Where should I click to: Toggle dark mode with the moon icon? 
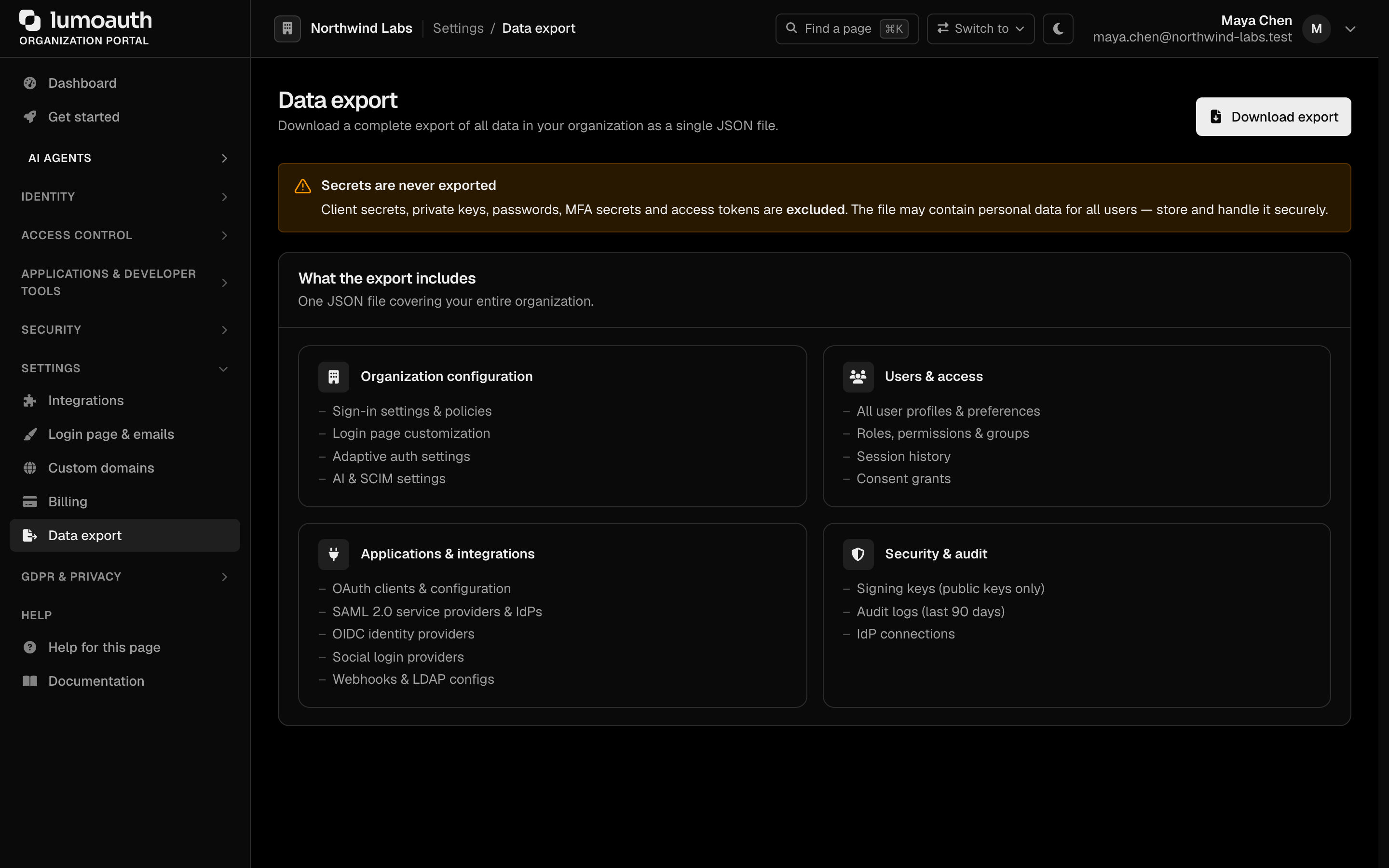click(1058, 29)
